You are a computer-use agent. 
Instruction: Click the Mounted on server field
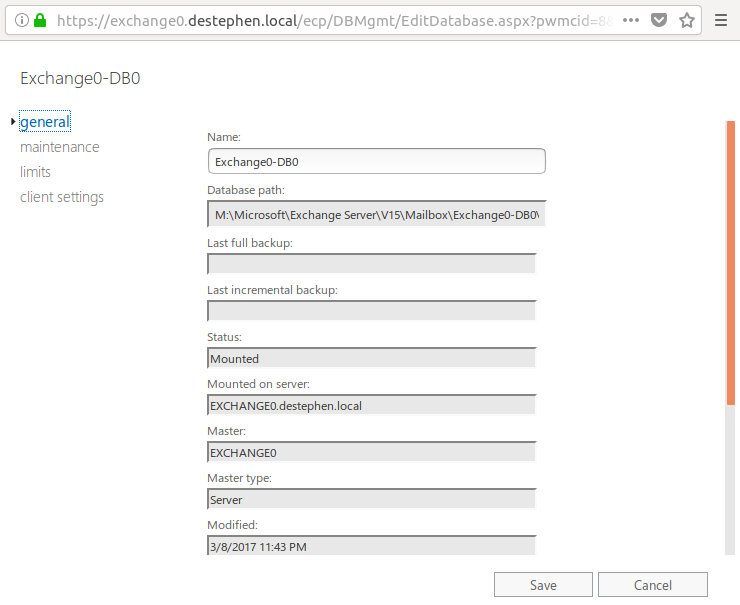pyautogui.click(x=371, y=405)
